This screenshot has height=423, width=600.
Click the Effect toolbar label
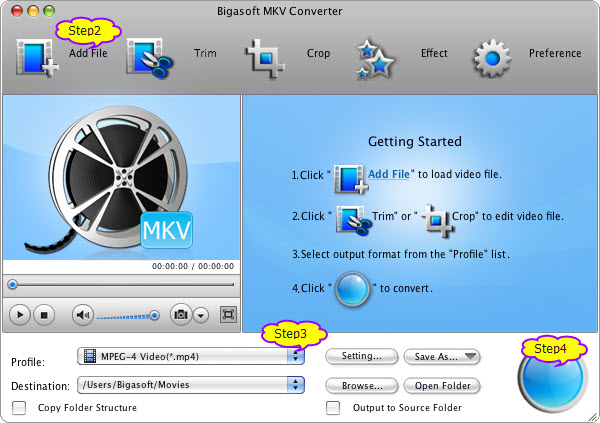tap(434, 53)
